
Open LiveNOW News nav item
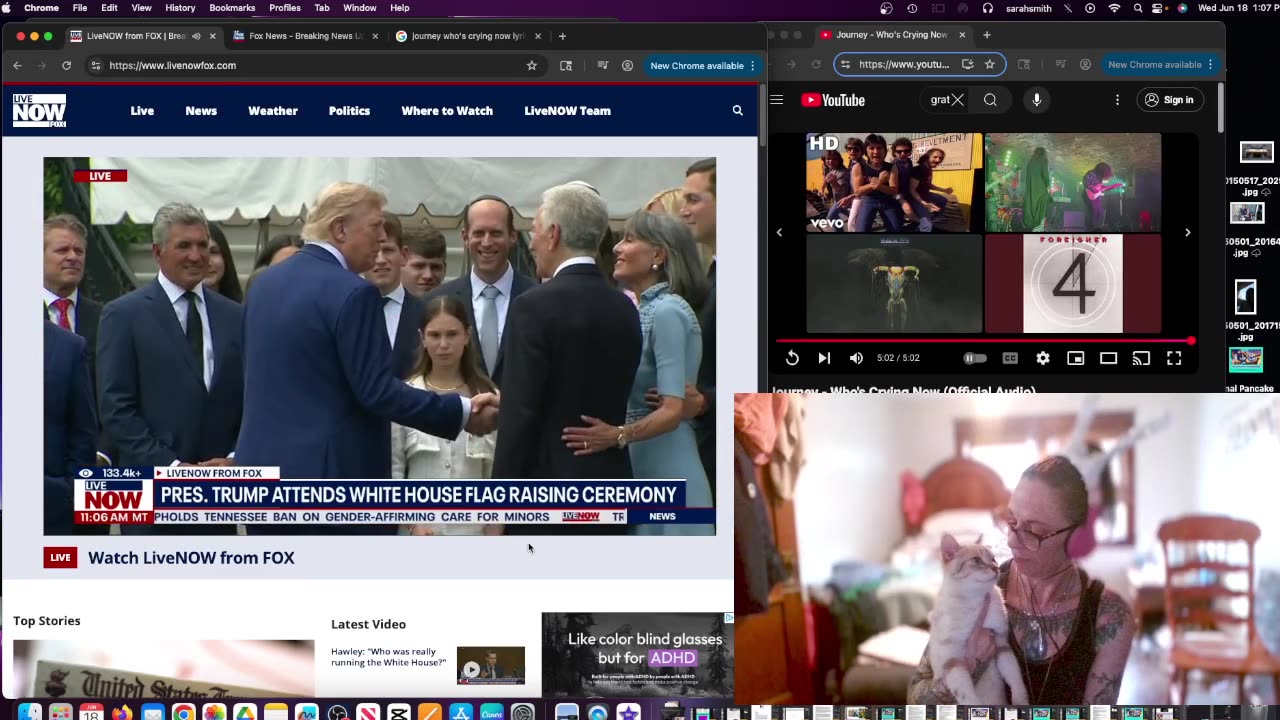click(x=201, y=111)
